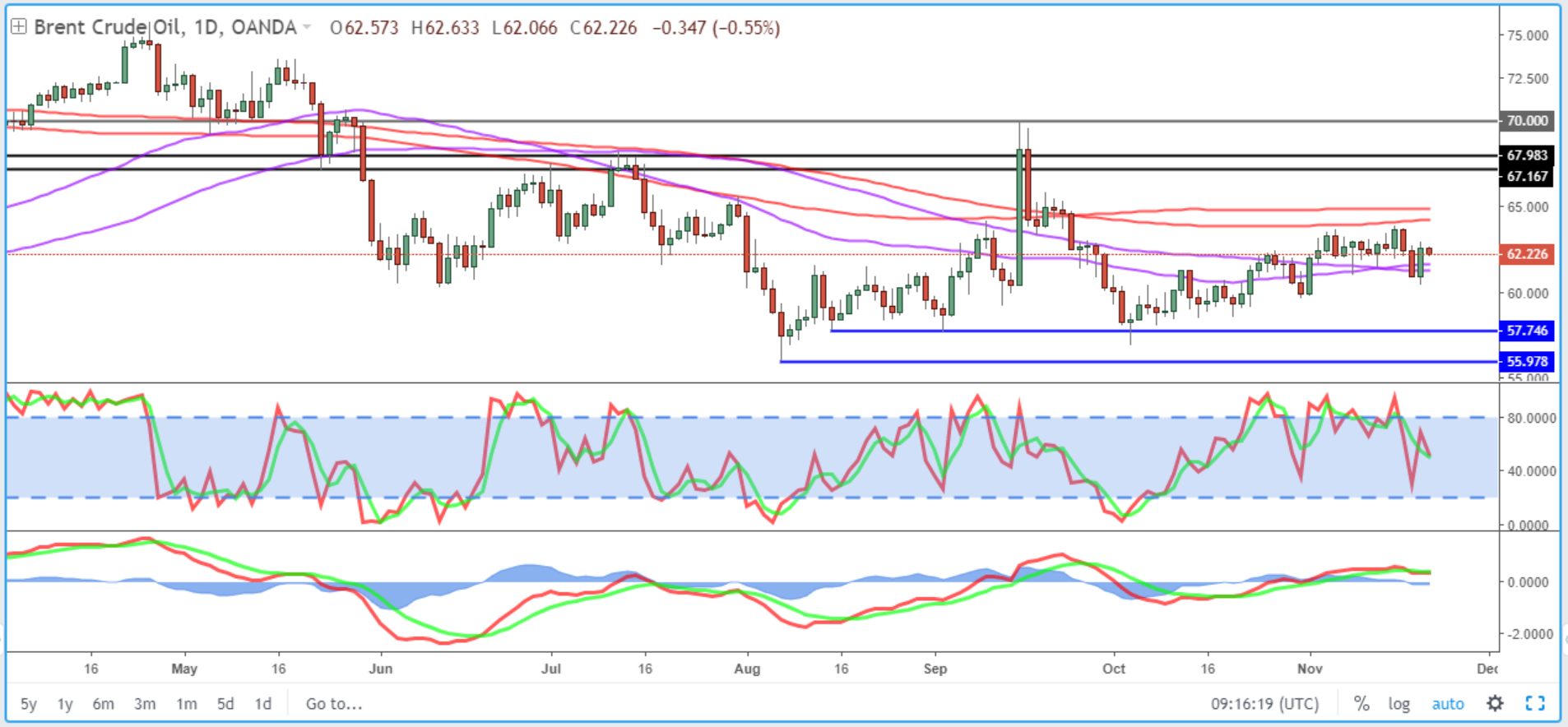
Task: Open the Go to… date dialog
Action: (x=333, y=704)
